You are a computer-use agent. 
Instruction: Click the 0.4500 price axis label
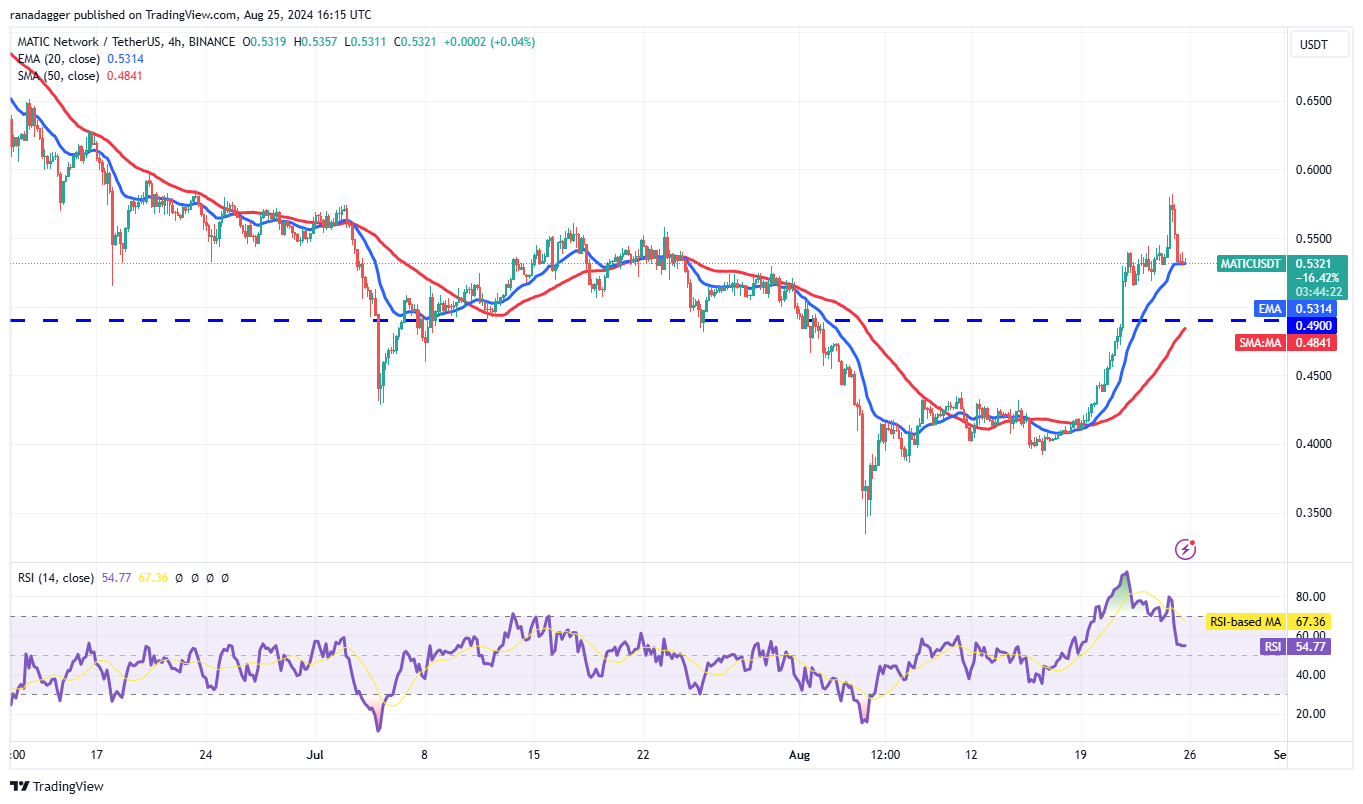[1315, 376]
